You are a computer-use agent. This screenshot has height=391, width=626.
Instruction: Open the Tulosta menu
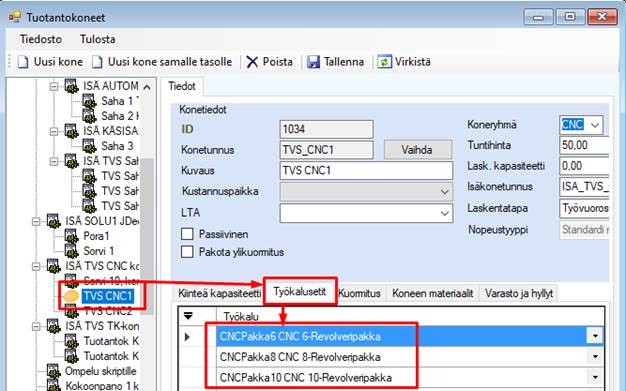point(97,39)
